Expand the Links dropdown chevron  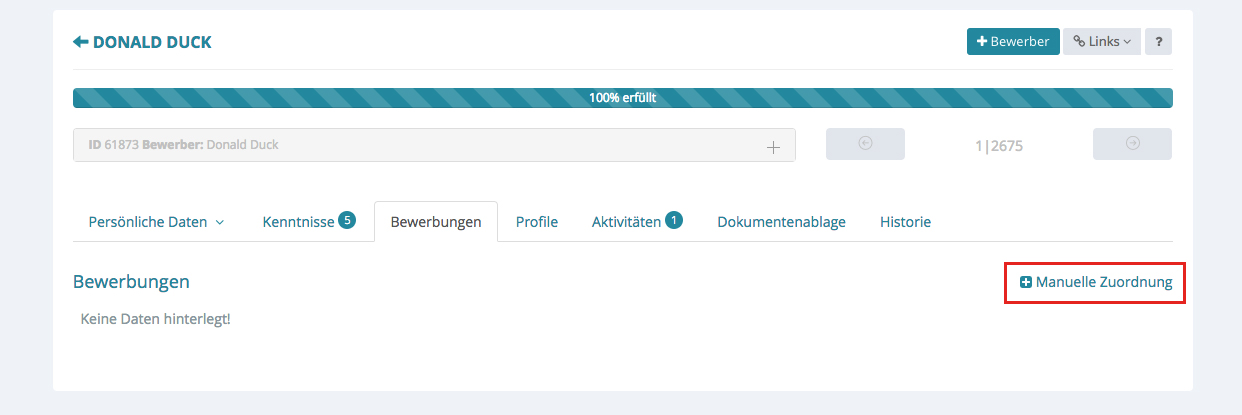click(1127, 42)
